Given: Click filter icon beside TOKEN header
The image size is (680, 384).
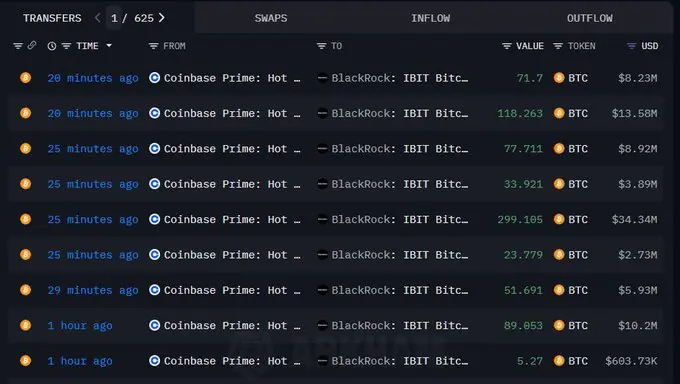Looking at the screenshot, I should coord(558,46).
